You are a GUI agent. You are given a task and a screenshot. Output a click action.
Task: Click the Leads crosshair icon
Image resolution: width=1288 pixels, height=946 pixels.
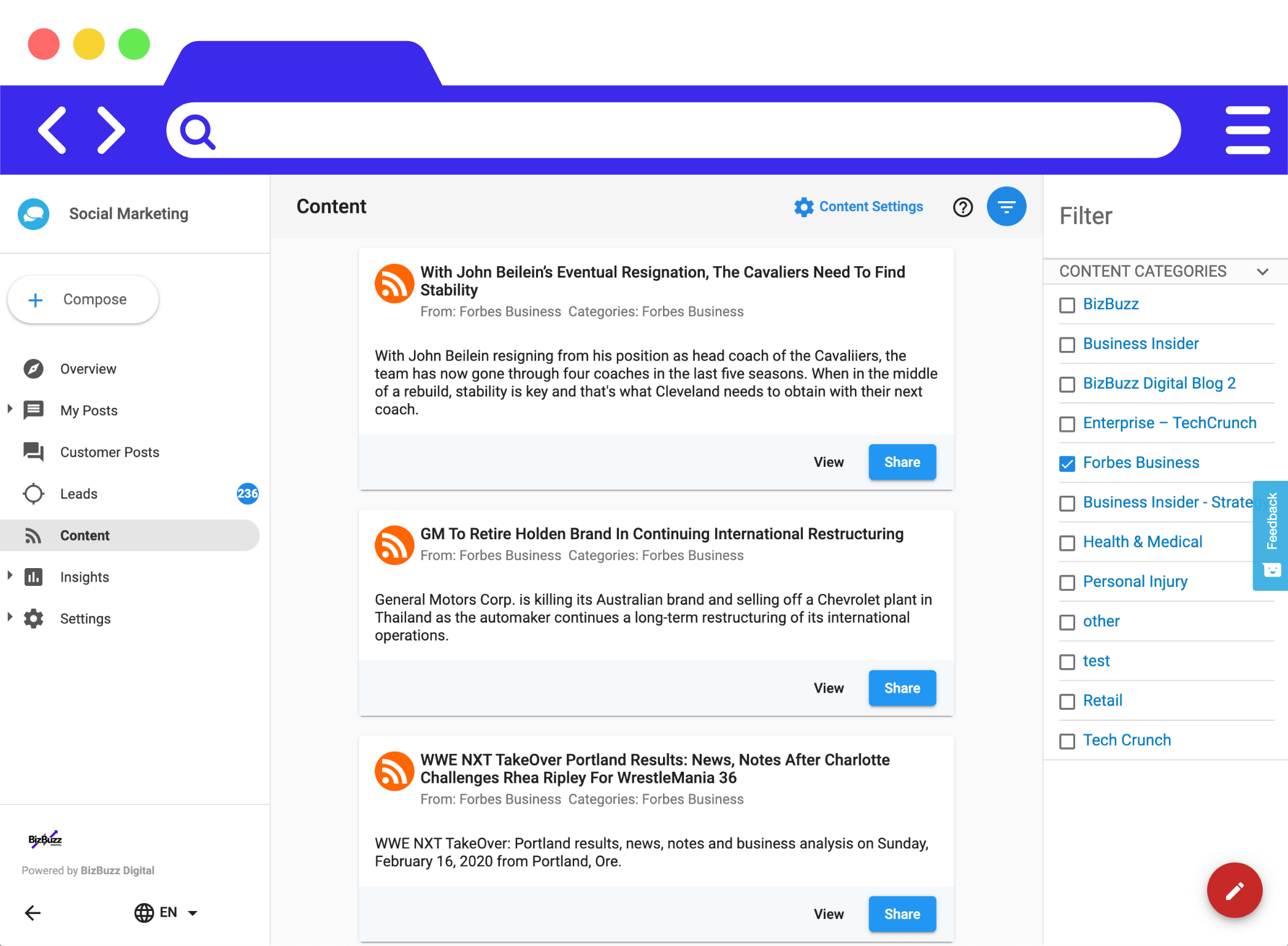33,493
